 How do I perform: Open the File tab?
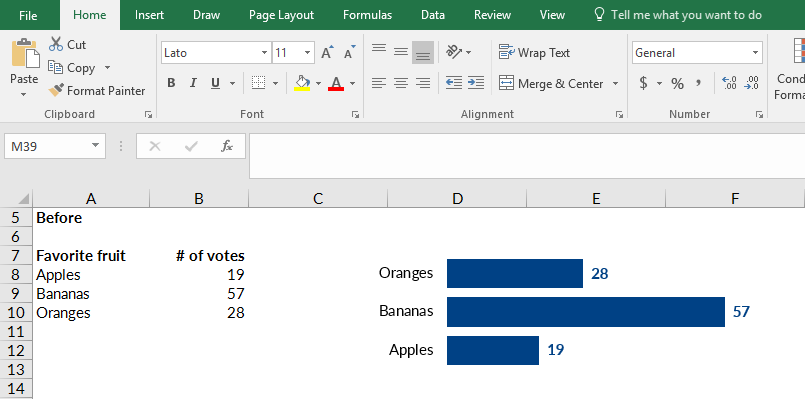coord(28,15)
